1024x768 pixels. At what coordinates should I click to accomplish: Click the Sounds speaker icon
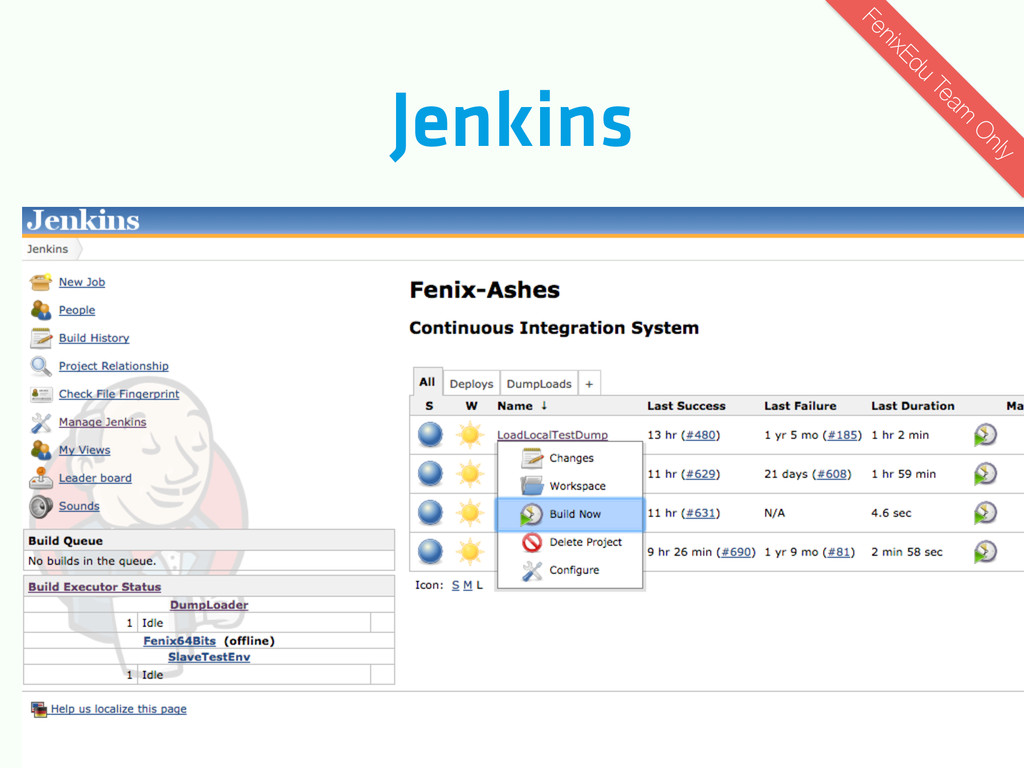coord(40,506)
